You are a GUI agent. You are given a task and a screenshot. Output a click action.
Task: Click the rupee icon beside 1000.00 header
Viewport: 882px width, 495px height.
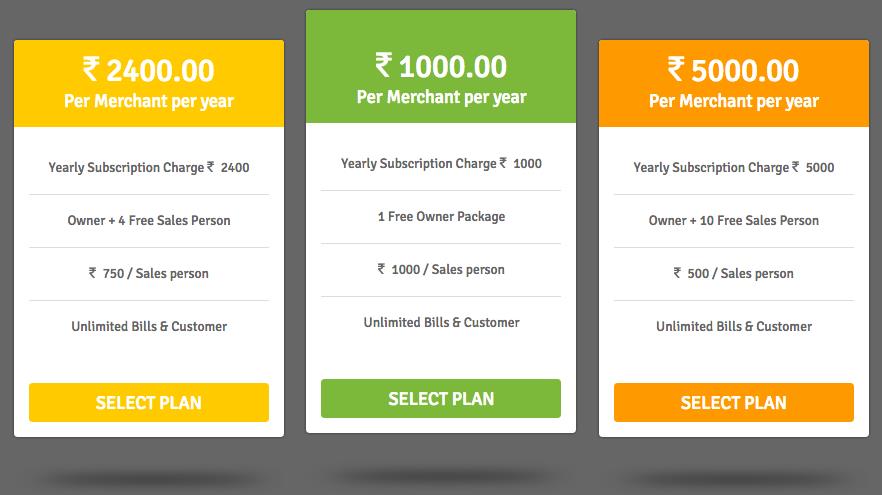(384, 65)
